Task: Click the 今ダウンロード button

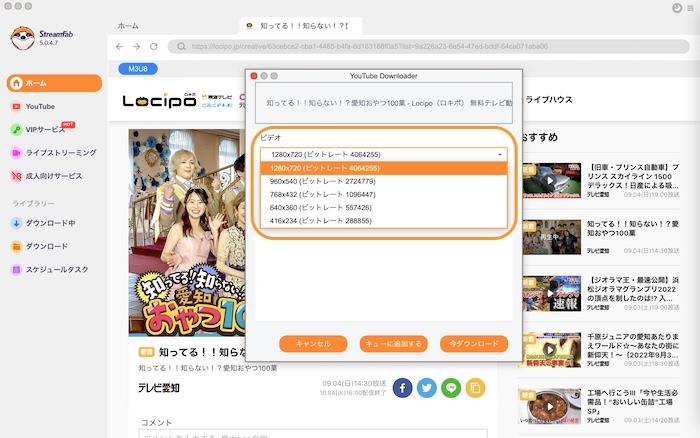Action: 474,344
